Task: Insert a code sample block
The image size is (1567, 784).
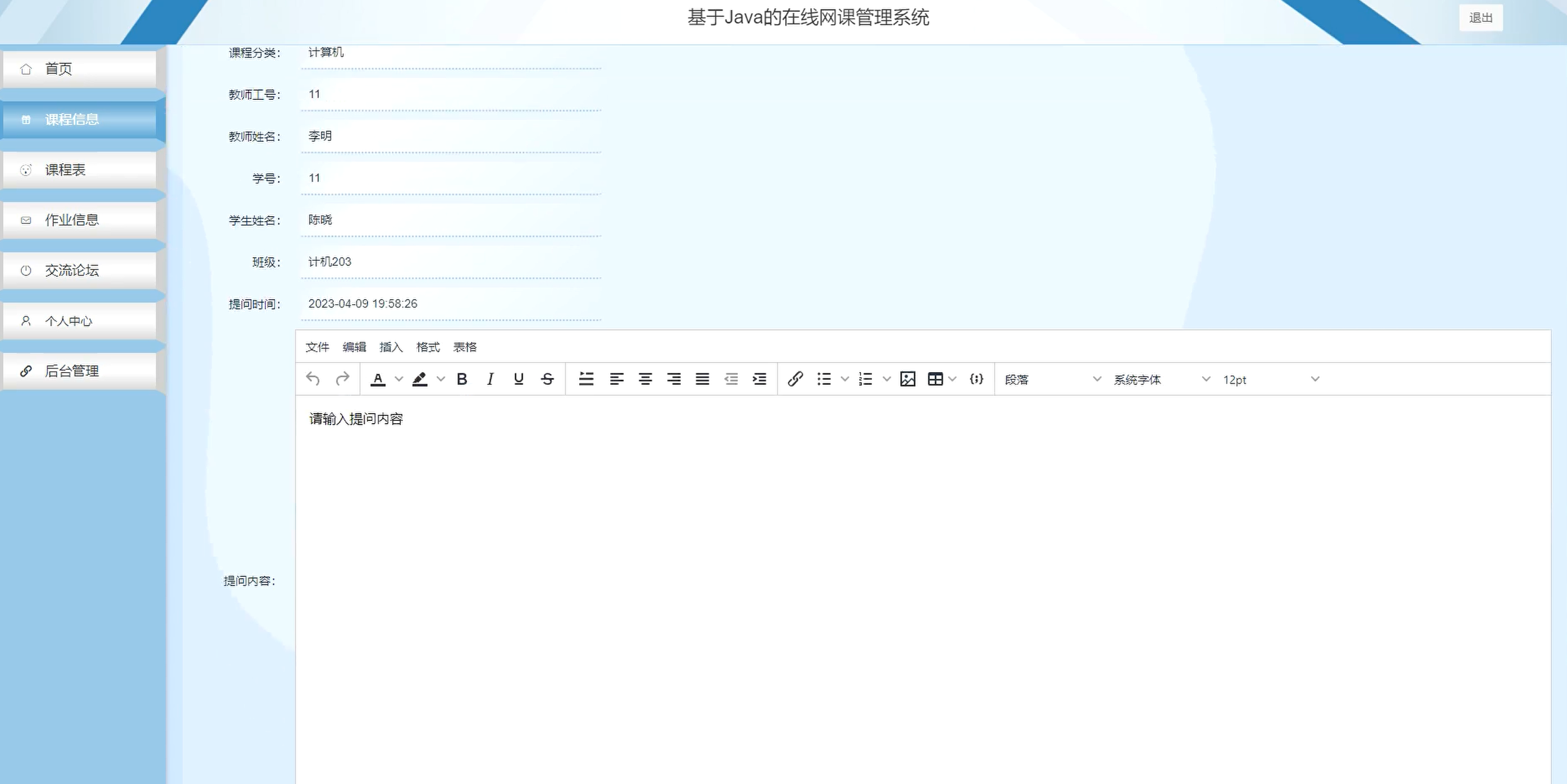Action: [x=977, y=379]
